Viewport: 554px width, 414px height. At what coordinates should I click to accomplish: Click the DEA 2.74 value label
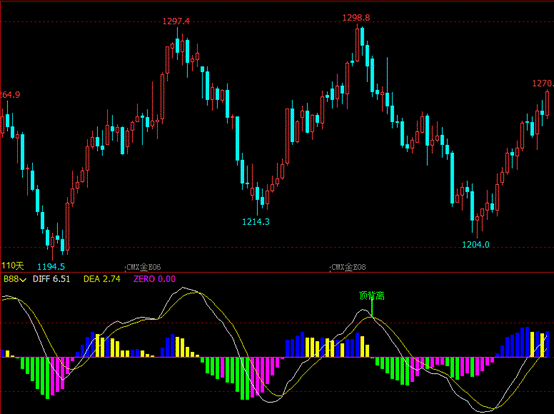[102, 279]
